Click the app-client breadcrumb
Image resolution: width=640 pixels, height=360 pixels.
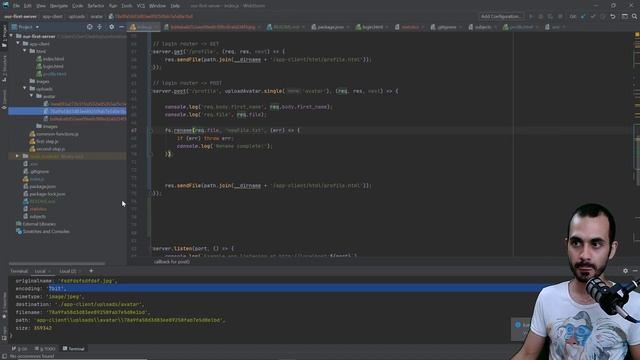53,17
